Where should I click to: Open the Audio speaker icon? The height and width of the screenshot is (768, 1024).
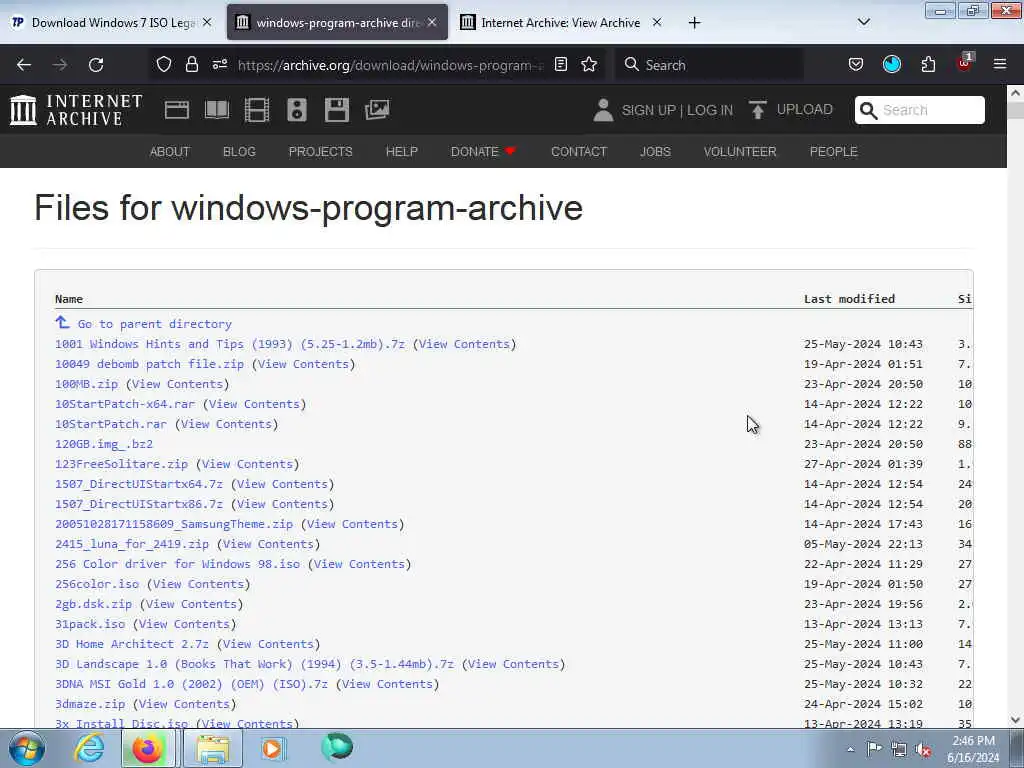point(296,110)
